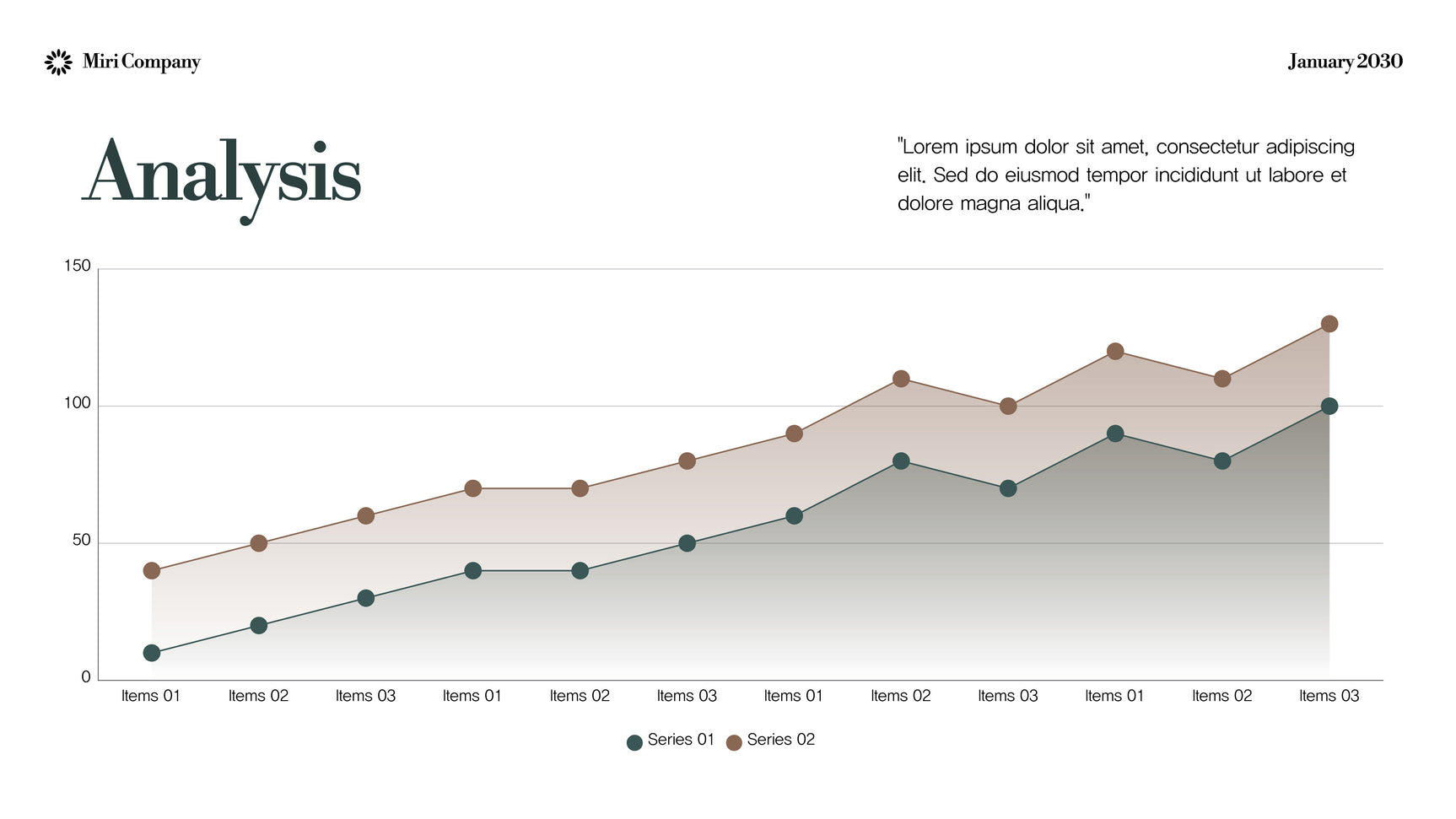The width and height of the screenshot is (1456, 819).
Task: Click the Miri Company name text
Action: click(142, 62)
